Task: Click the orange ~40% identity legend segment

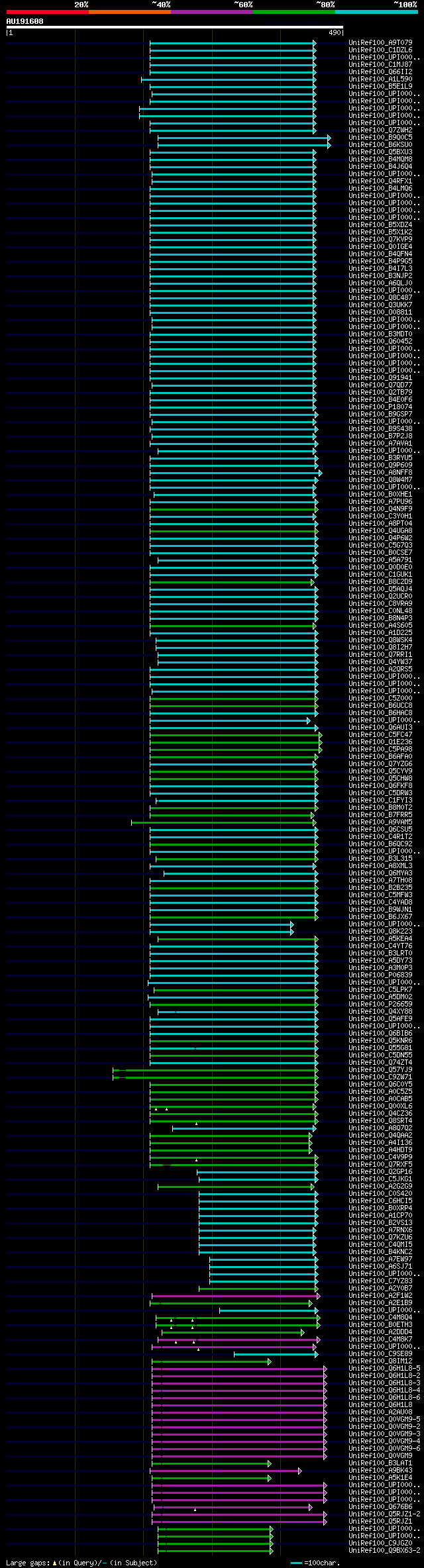Action: 129,12
